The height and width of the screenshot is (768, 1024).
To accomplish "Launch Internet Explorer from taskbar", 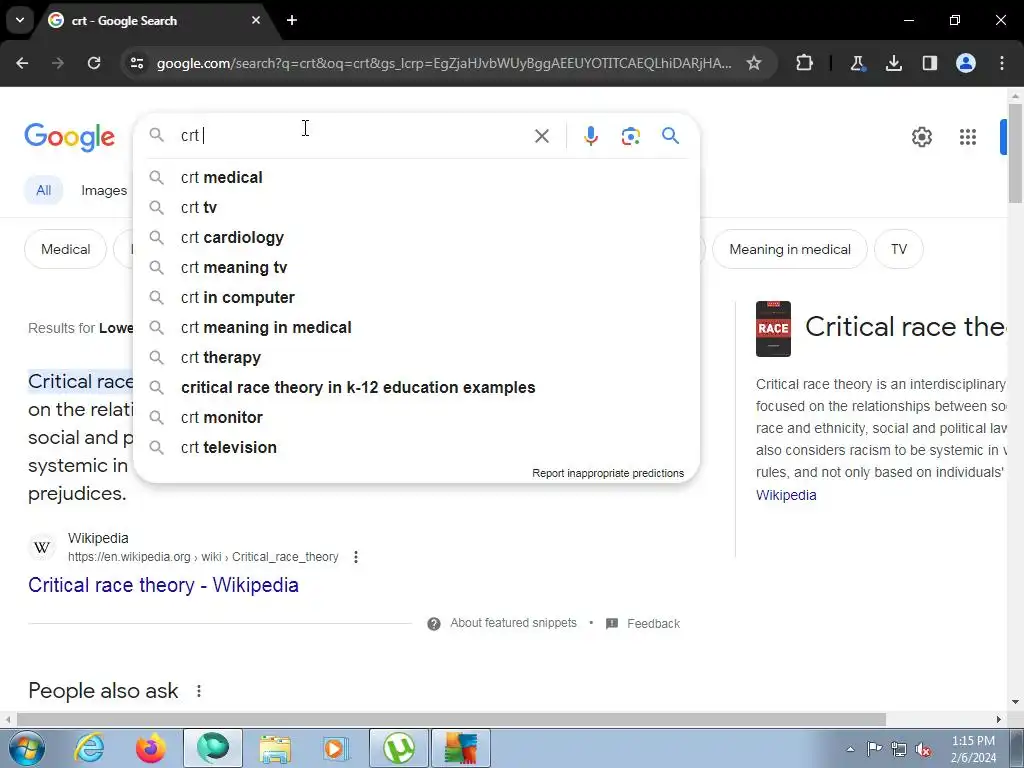I will pos(89,748).
